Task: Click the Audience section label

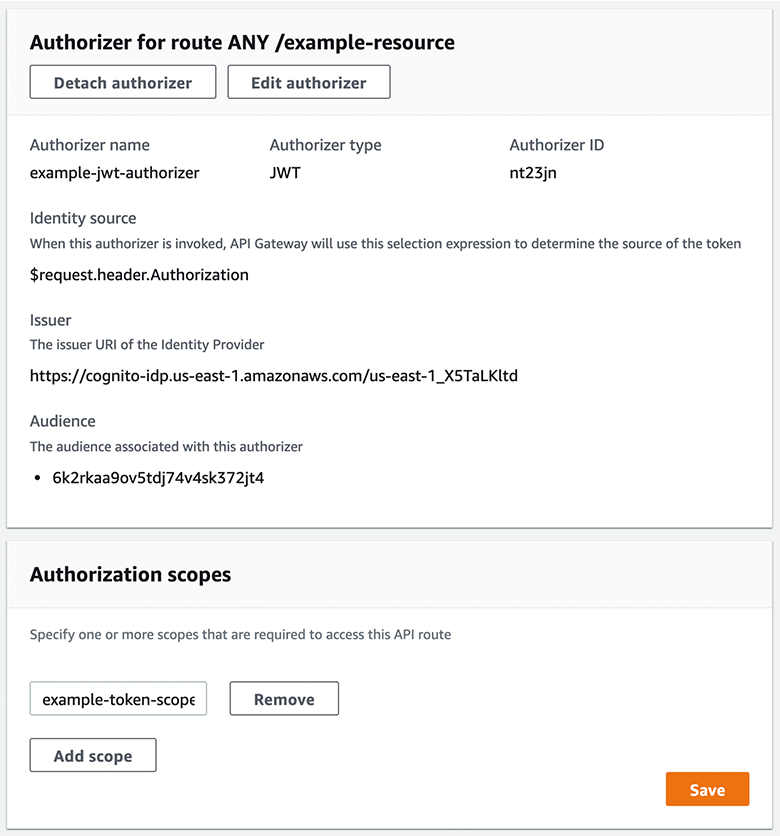Action: 63,421
